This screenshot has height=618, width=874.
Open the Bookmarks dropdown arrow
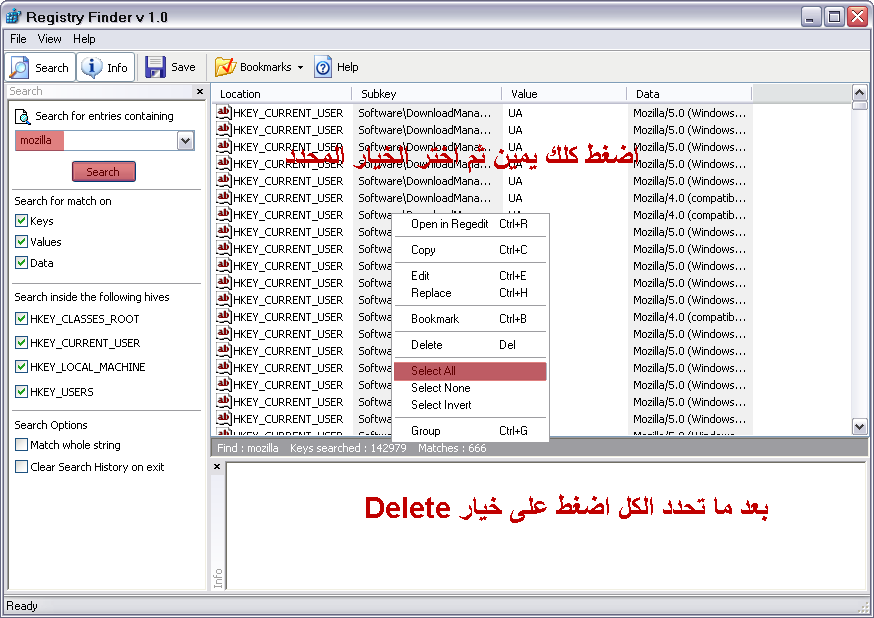click(300, 67)
